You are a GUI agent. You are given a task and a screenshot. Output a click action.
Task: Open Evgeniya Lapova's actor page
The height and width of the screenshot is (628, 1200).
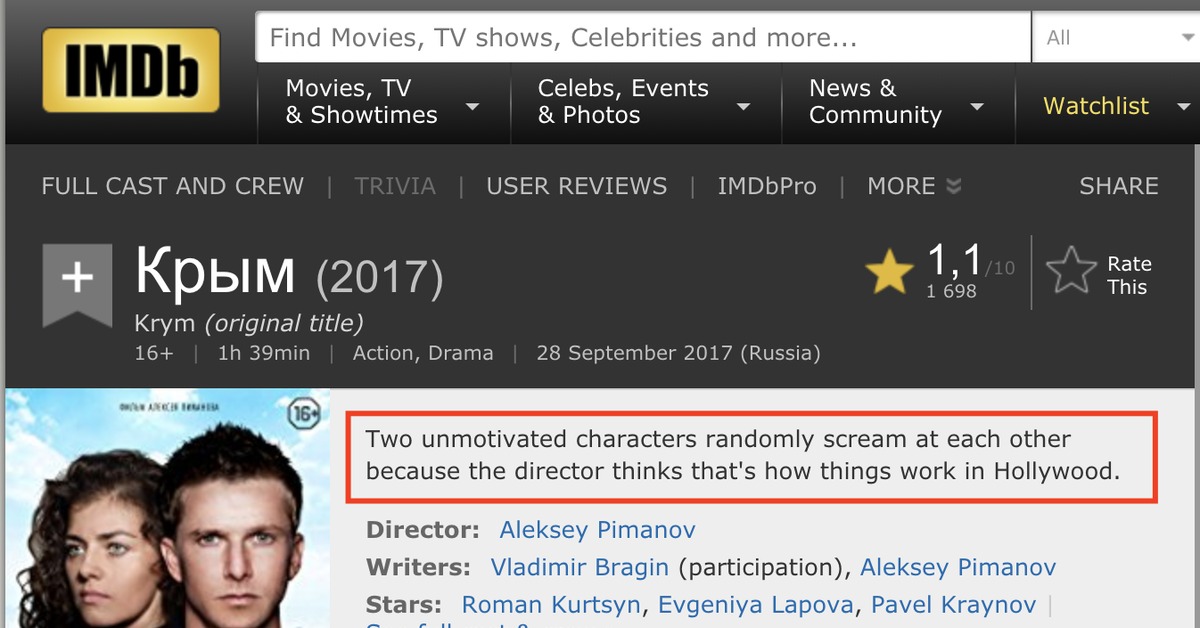click(756, 605)
